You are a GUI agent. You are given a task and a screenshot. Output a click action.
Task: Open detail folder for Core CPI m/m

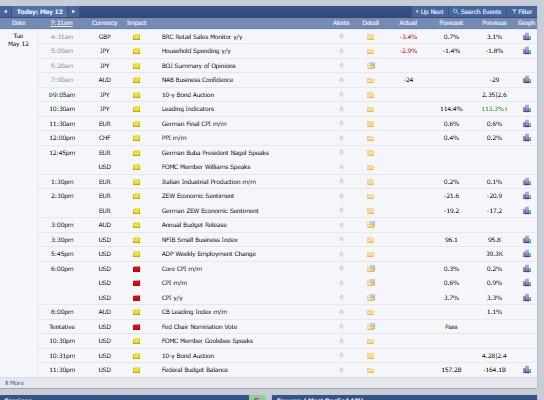click(371, 268)
